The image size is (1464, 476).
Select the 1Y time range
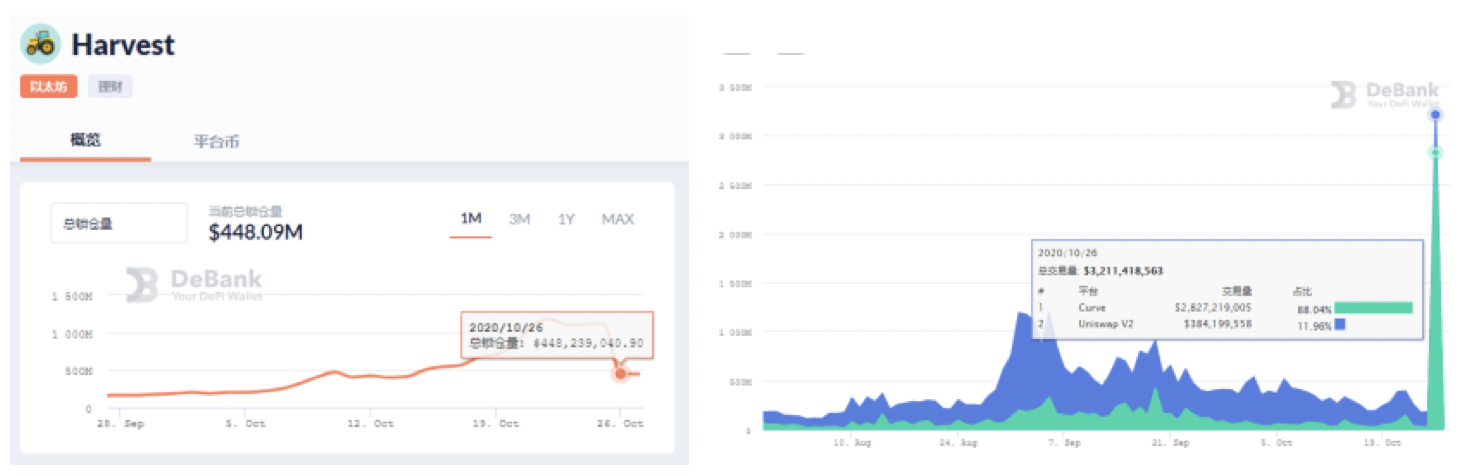[566, 219]
